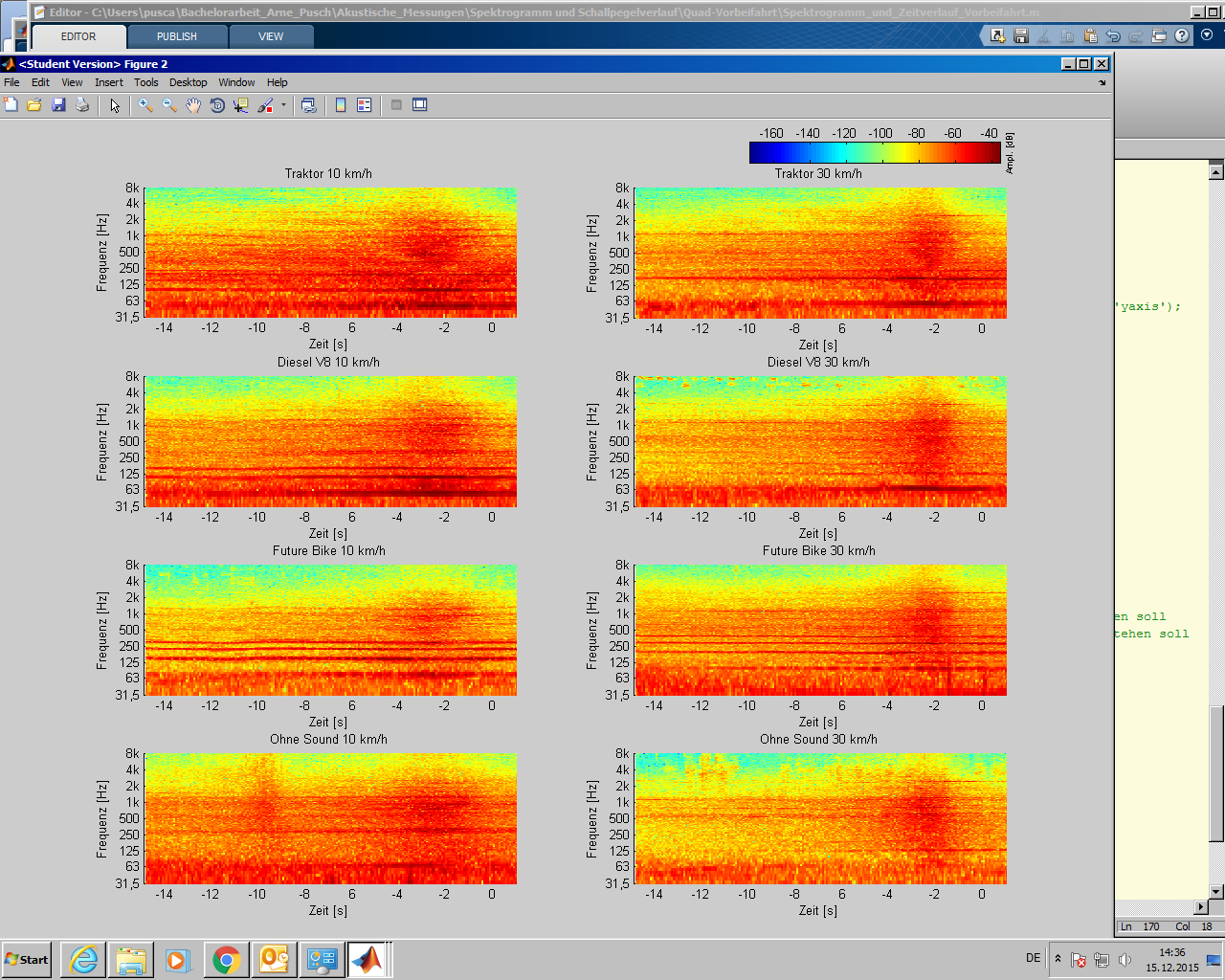Click the Traktor 10 km/h spectrogram plot
Screen dimensions: 1225x980
tap(330, 253)
